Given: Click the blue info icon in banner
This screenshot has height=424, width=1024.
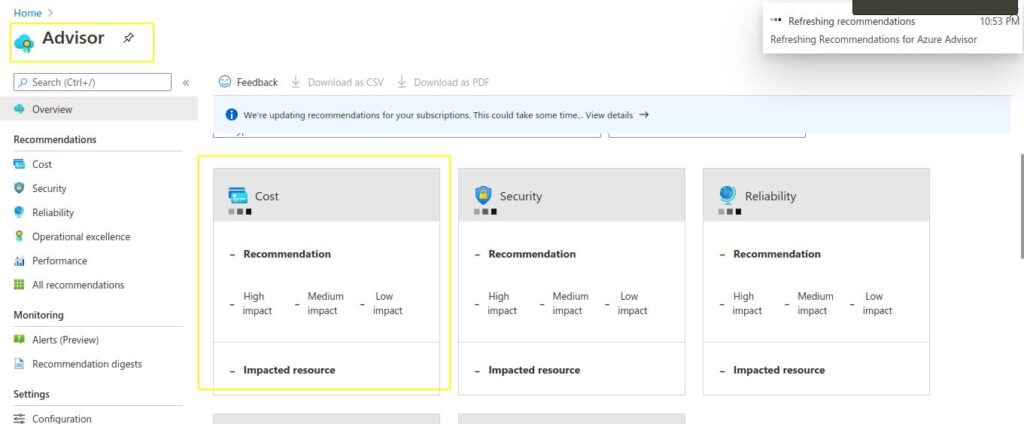Looking at the screenshot, I should pyautogui.click(x=231, y=114).
